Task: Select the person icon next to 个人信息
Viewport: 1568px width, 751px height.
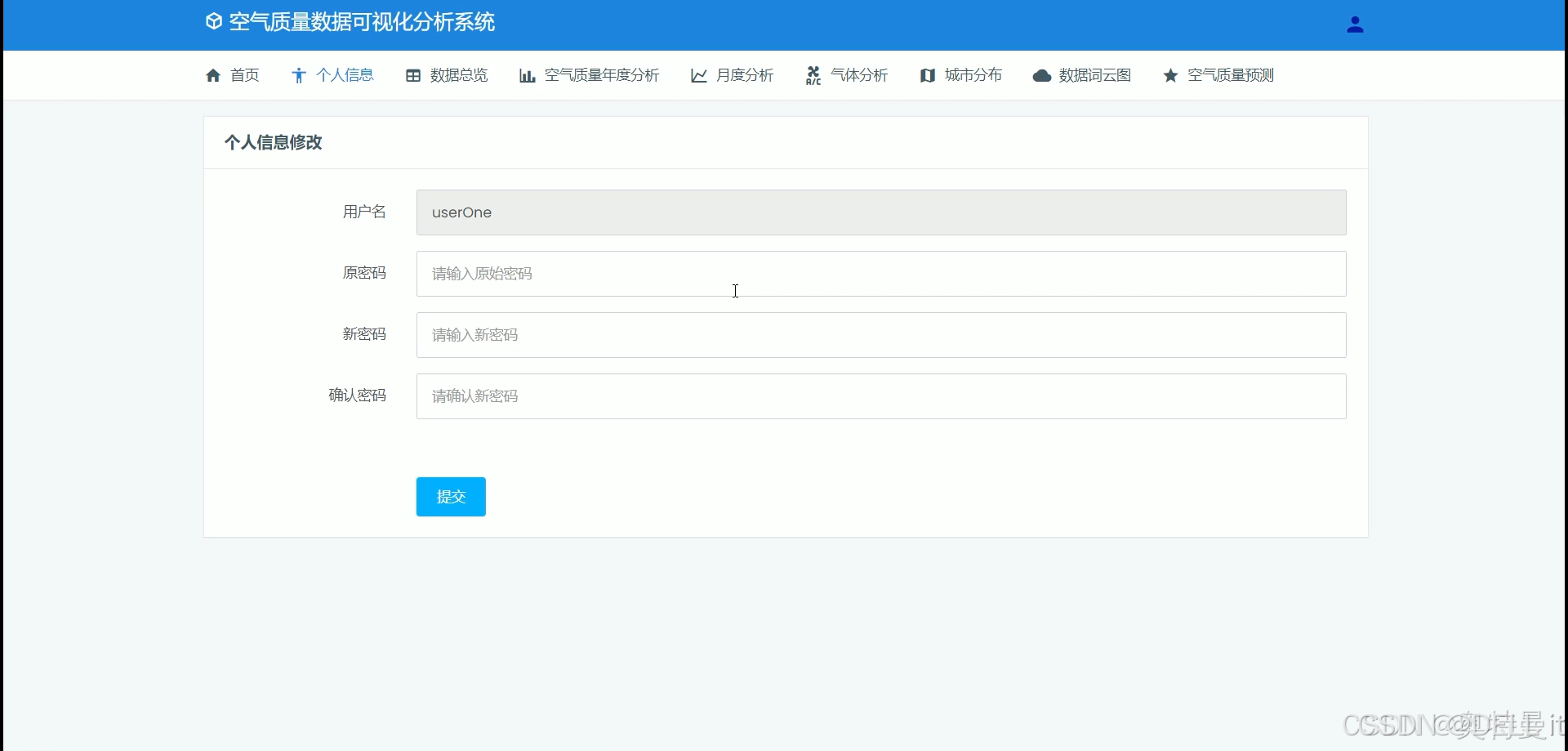Action: point(299,75)
